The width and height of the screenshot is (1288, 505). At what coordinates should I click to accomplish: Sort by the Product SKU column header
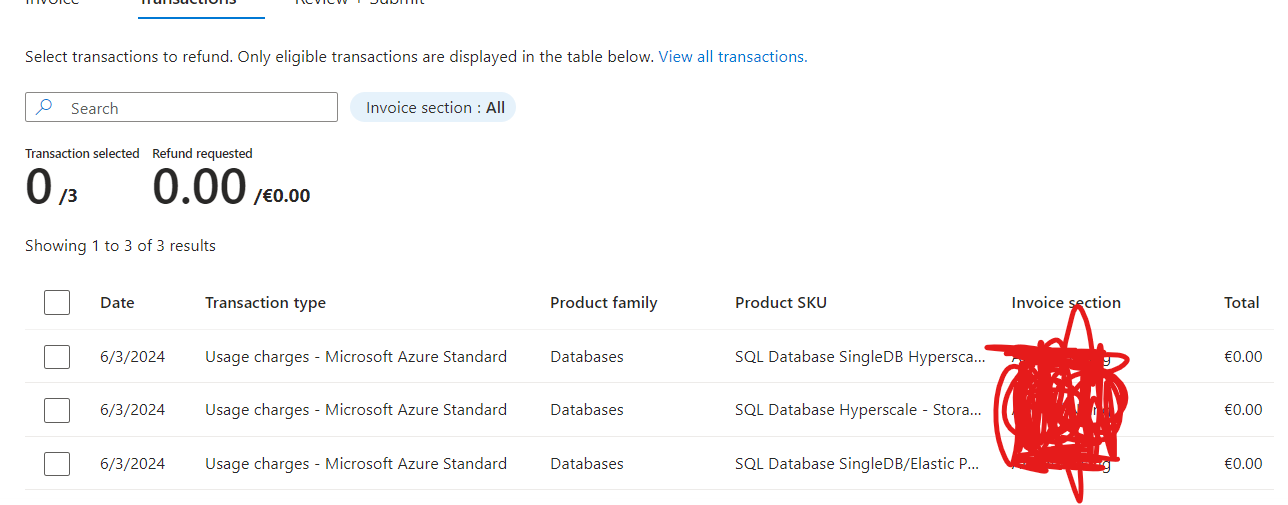point(780,303)
